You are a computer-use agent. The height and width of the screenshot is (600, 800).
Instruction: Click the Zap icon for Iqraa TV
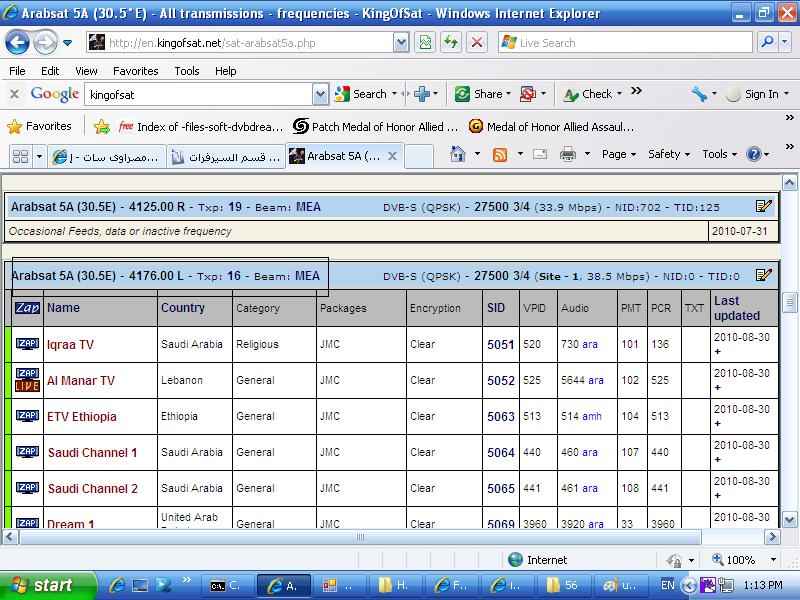[x=27, y=344]
